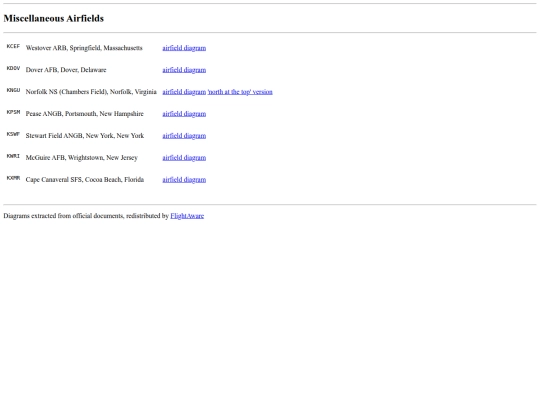Click 'Norfolk NS (Chambers Field), Norfolk, Virginia' text

[x=91, y=92]
